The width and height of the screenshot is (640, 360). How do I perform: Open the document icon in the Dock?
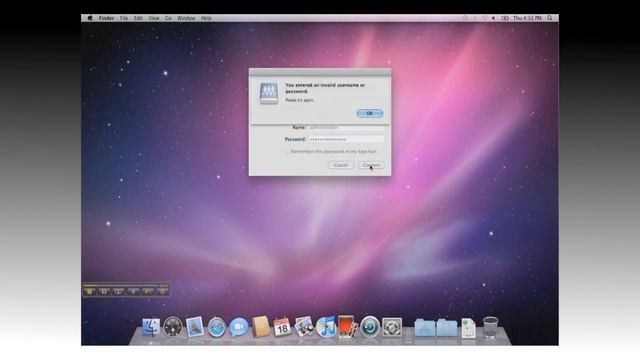(x=469, y=328)
